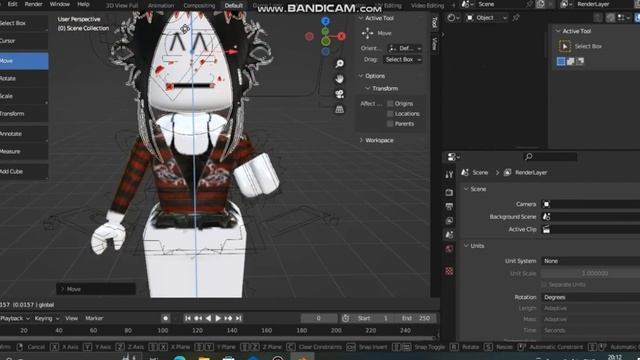This screenshot has height=360, width=640.
Task: Click the pin icon beside Object dropdown
Action: tap(516, 18)
